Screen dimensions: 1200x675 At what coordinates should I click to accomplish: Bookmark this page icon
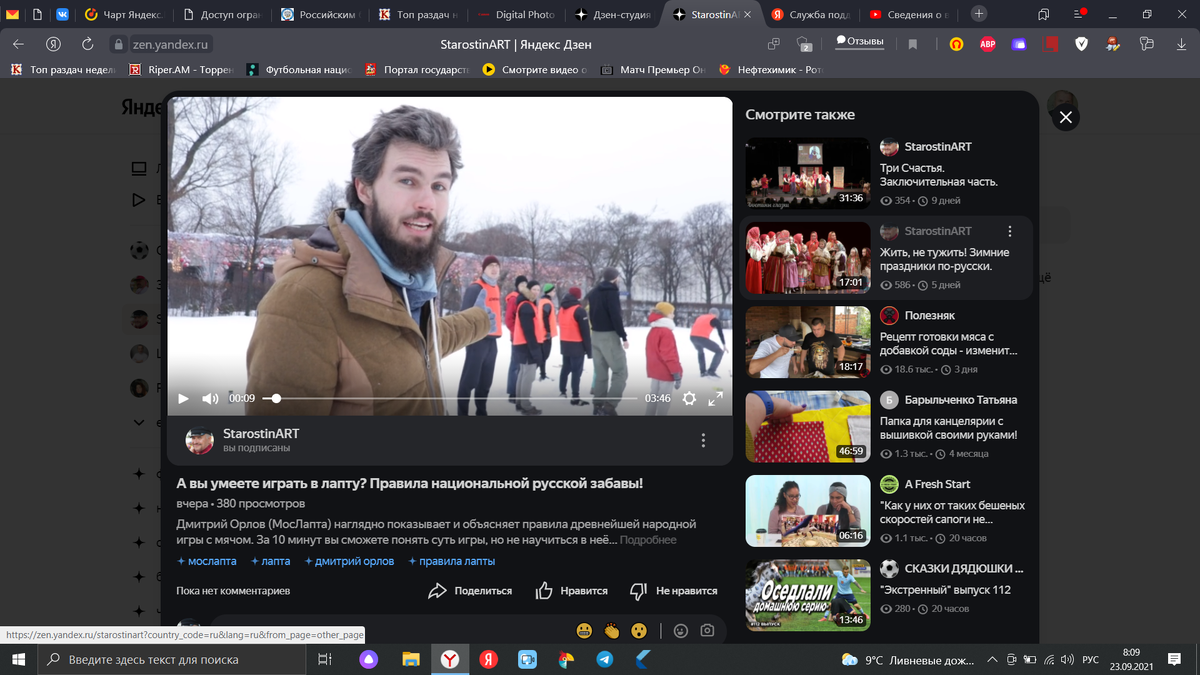(912, 44)
